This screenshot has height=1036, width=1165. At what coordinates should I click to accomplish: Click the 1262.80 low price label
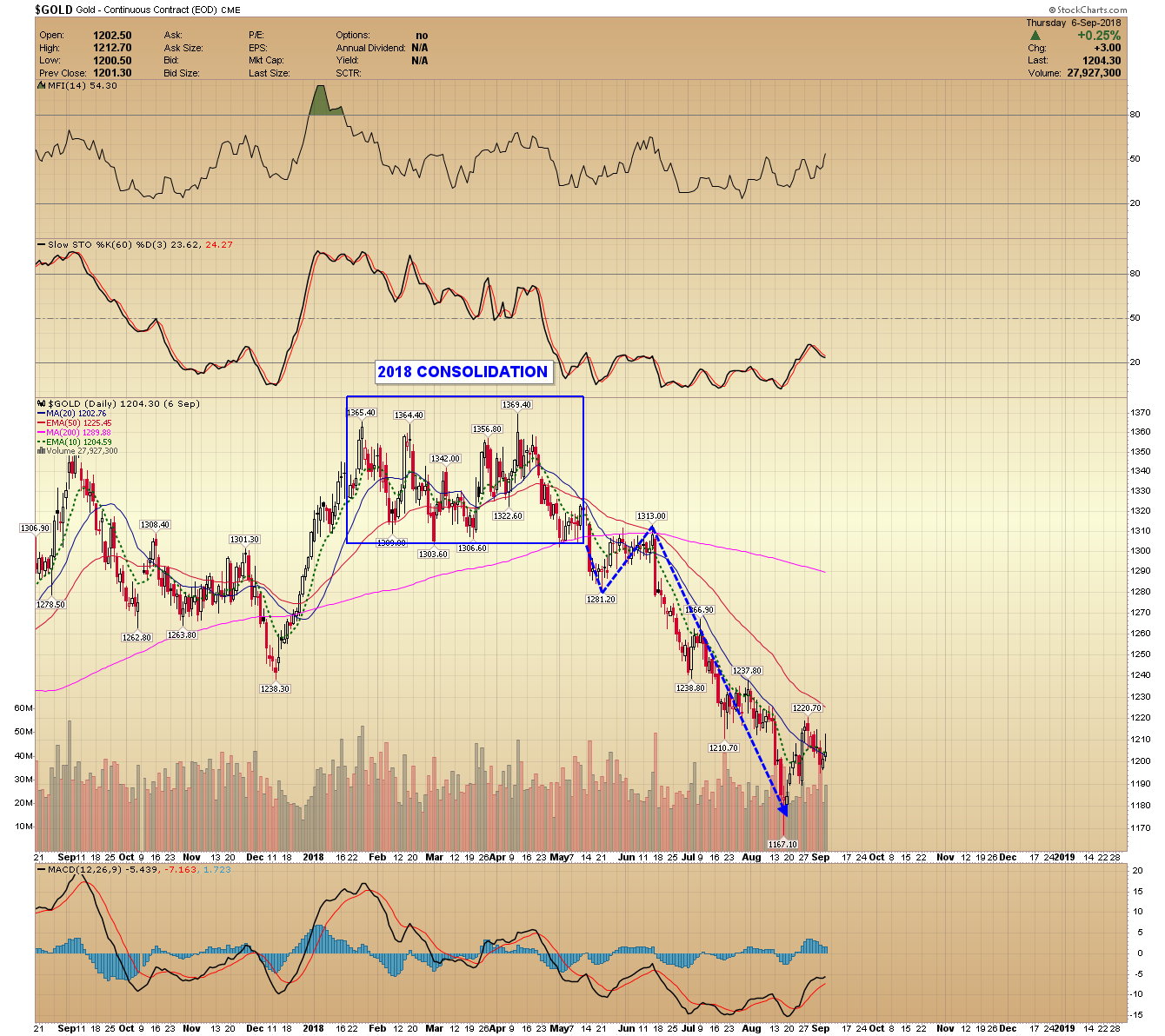(x=136, y=638)
